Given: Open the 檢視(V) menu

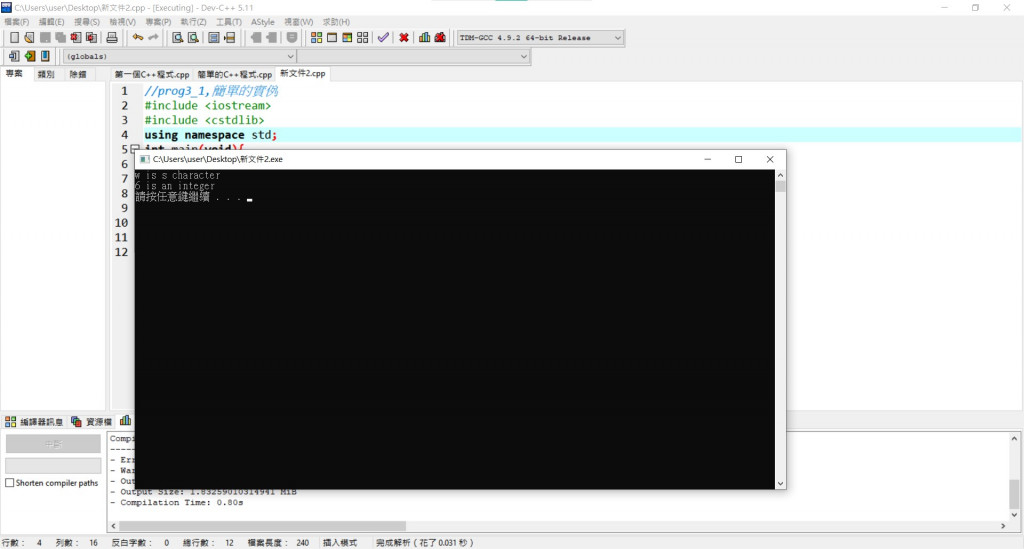Looking at the screenshot, I should (x=123, y=22).
